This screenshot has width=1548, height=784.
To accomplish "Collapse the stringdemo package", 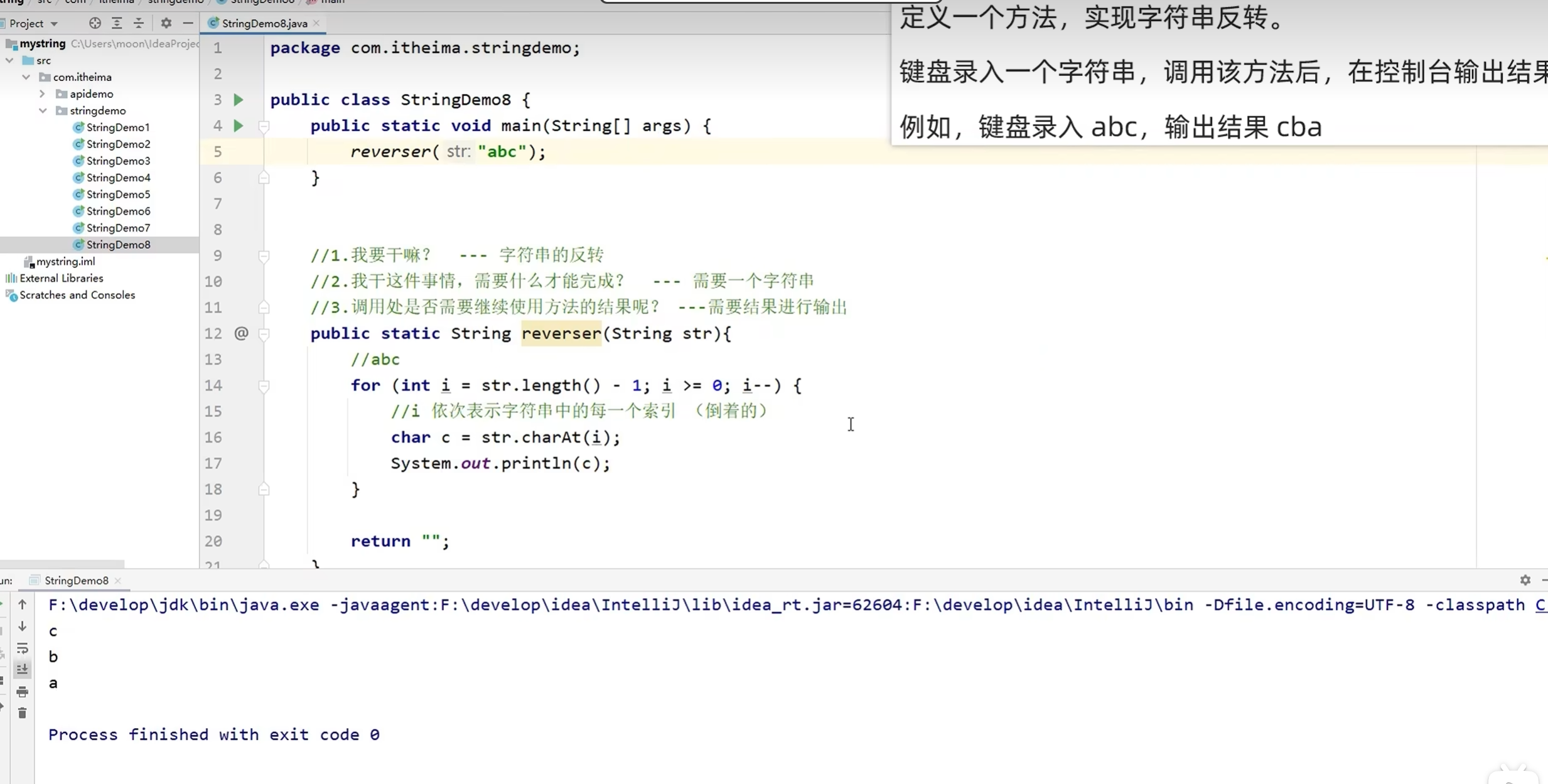I will (43, 110).
